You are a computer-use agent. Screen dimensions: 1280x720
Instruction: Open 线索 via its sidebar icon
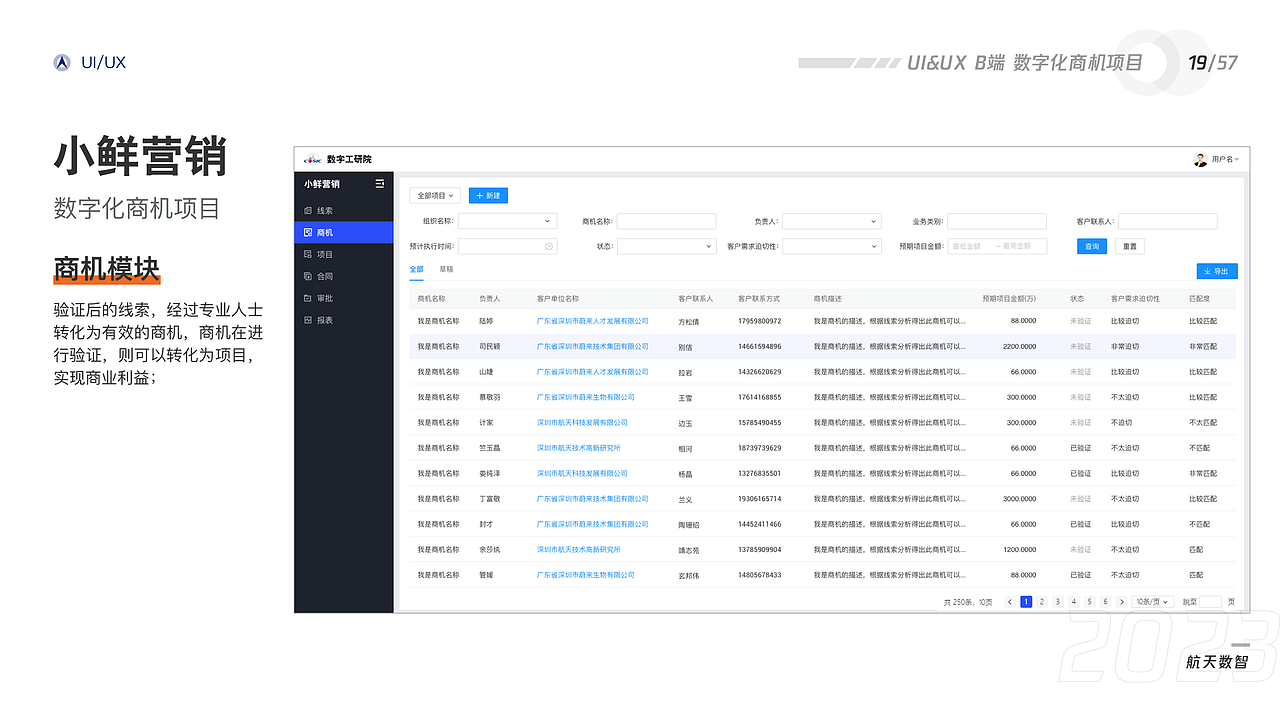[308, 211]
